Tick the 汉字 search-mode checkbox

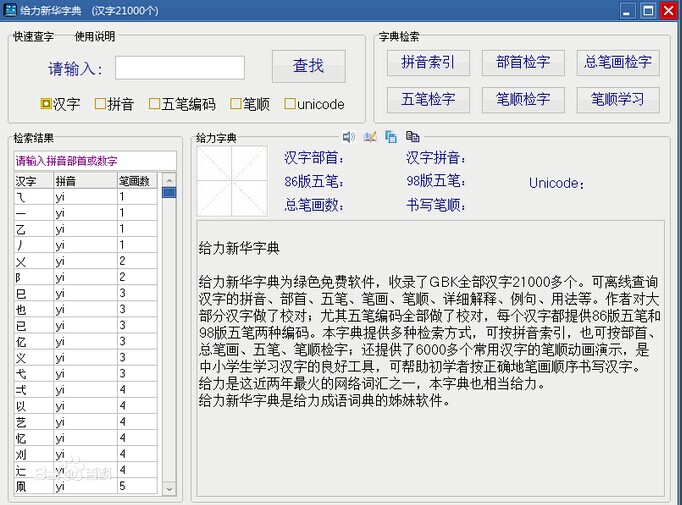(x=46, y=104)
